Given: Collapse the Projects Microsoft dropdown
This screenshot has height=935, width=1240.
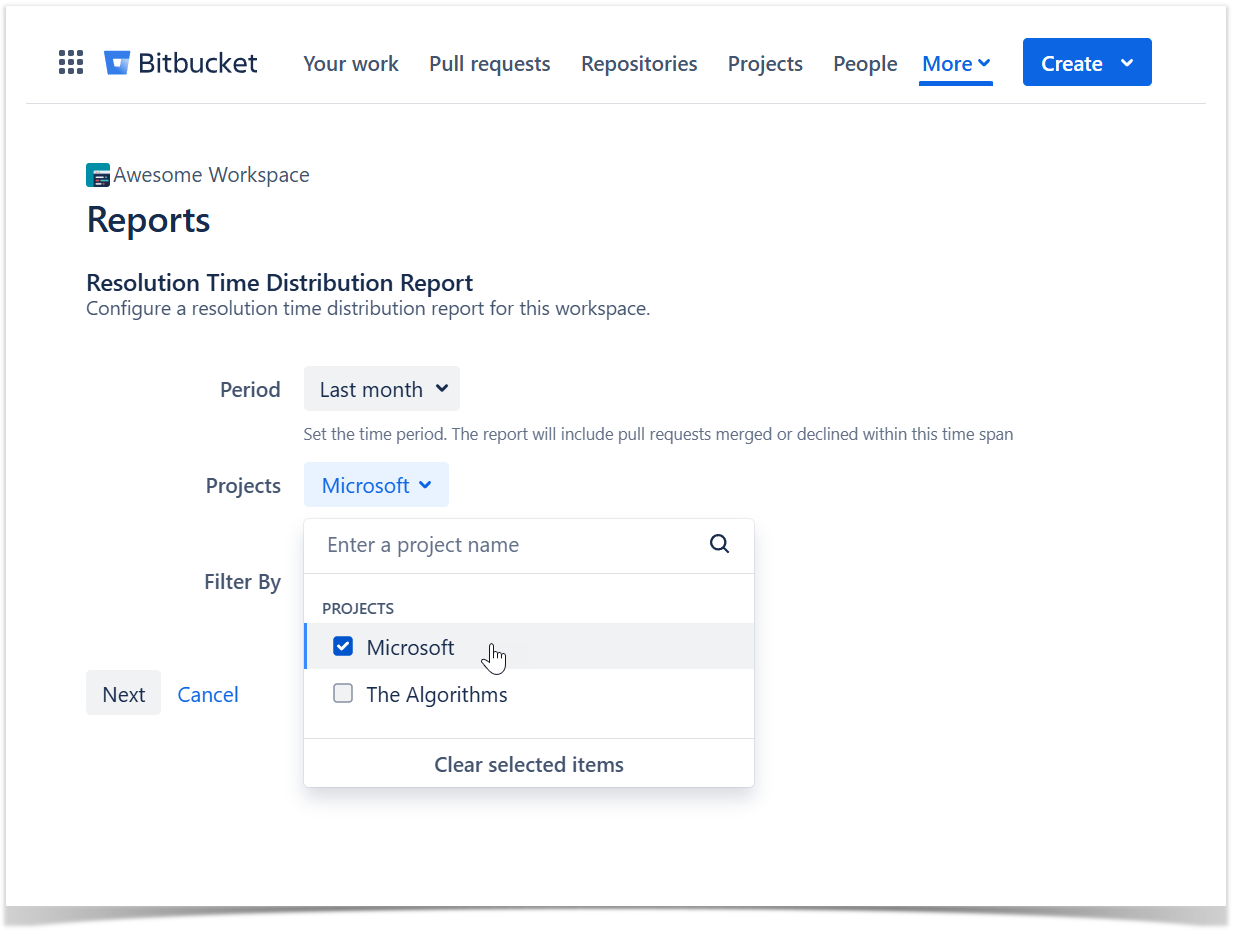Looking at the screenshot, I should coord(376,485).
